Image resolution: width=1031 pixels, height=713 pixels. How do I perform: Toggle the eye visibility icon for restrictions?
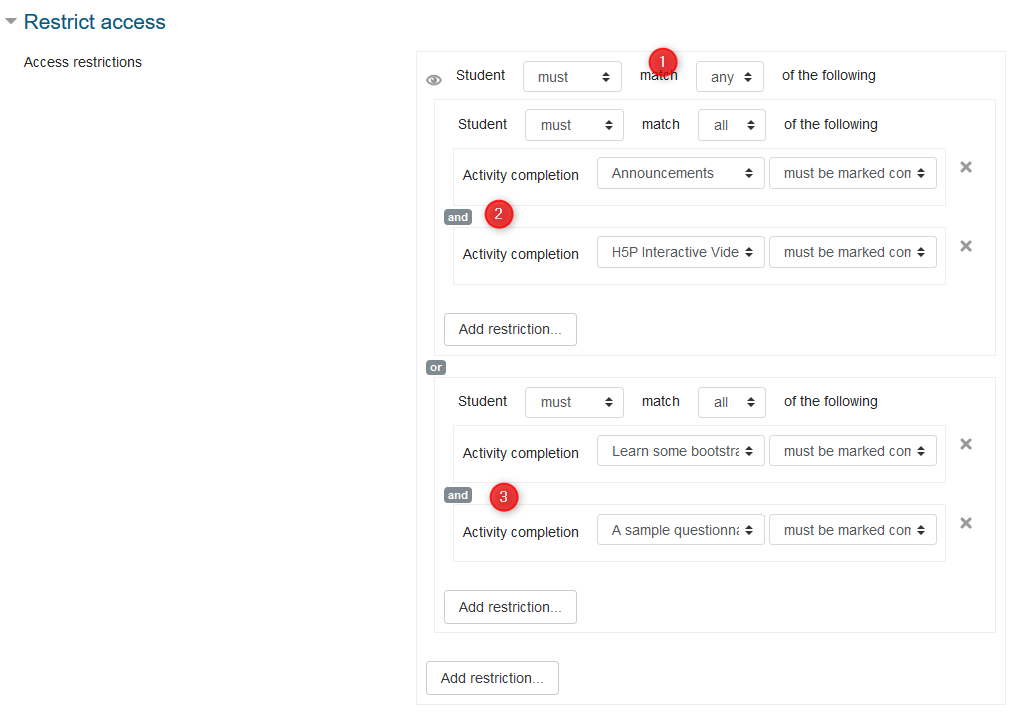[434, 80]
